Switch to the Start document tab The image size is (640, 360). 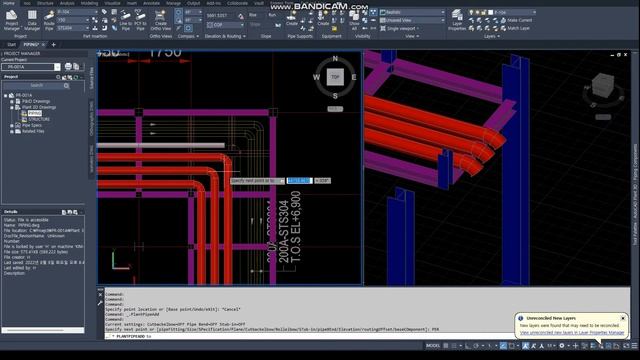[x=11, y=44]
